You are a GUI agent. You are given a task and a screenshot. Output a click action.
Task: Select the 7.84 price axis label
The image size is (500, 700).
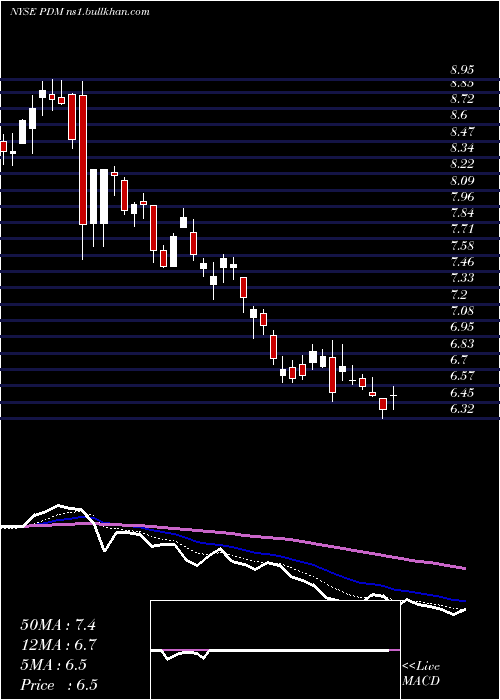[462, 213]
